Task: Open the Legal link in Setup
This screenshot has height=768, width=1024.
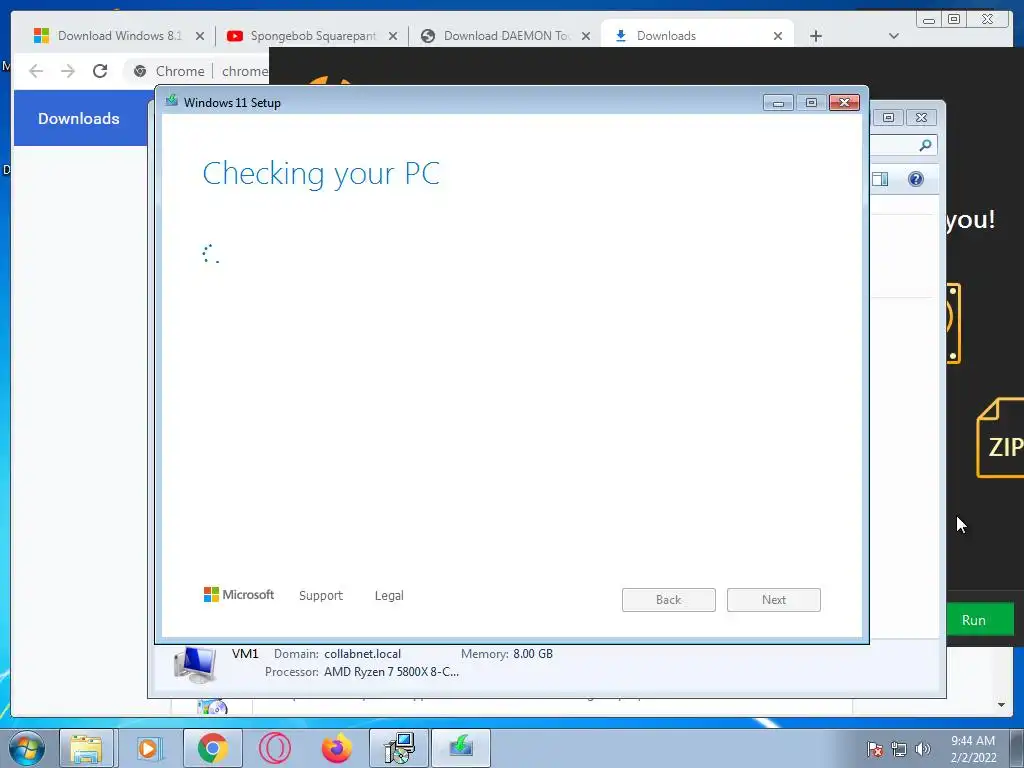Action: click(389, 596)
